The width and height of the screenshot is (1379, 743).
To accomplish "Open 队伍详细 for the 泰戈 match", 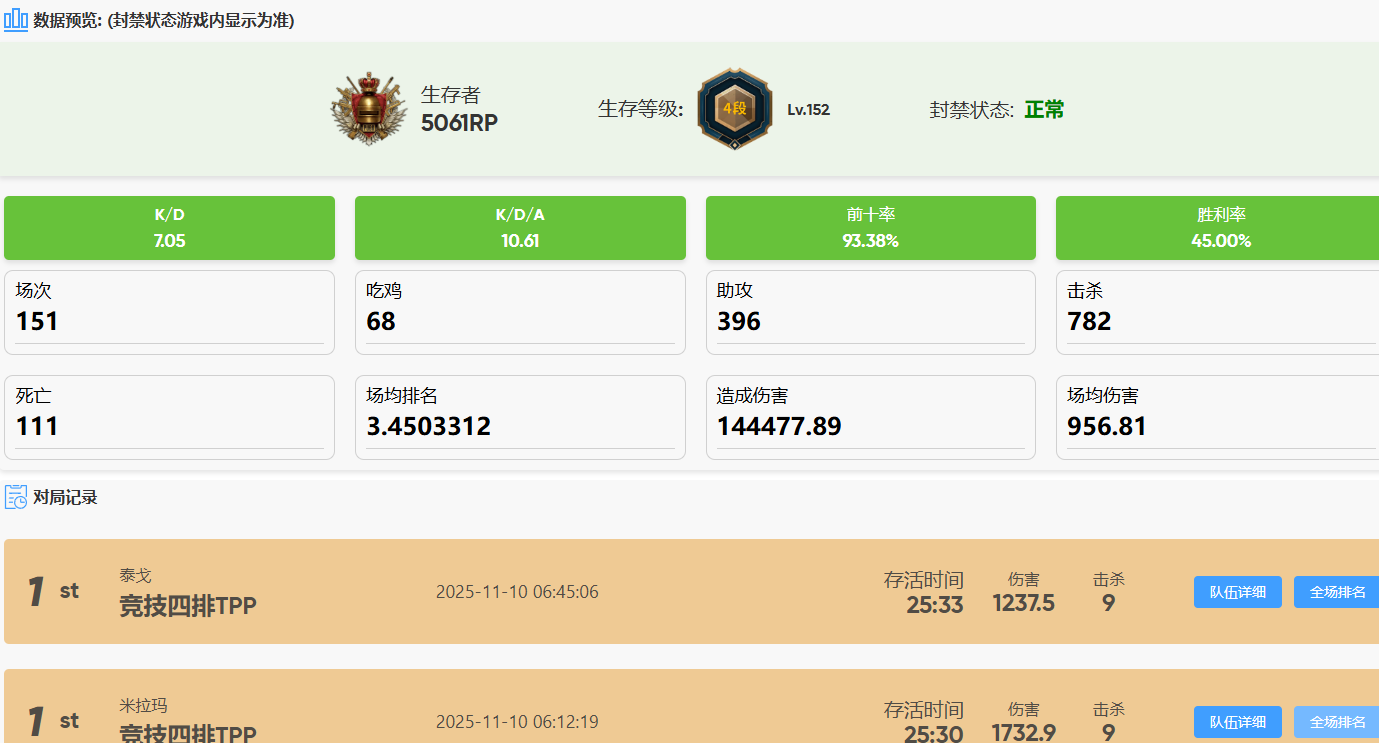I will point(1237,592).
